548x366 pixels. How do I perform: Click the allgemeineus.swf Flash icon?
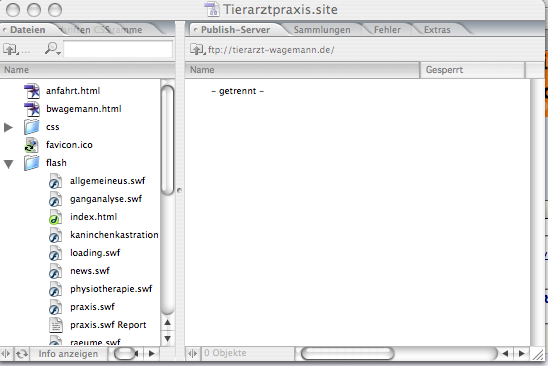[55, 181]
